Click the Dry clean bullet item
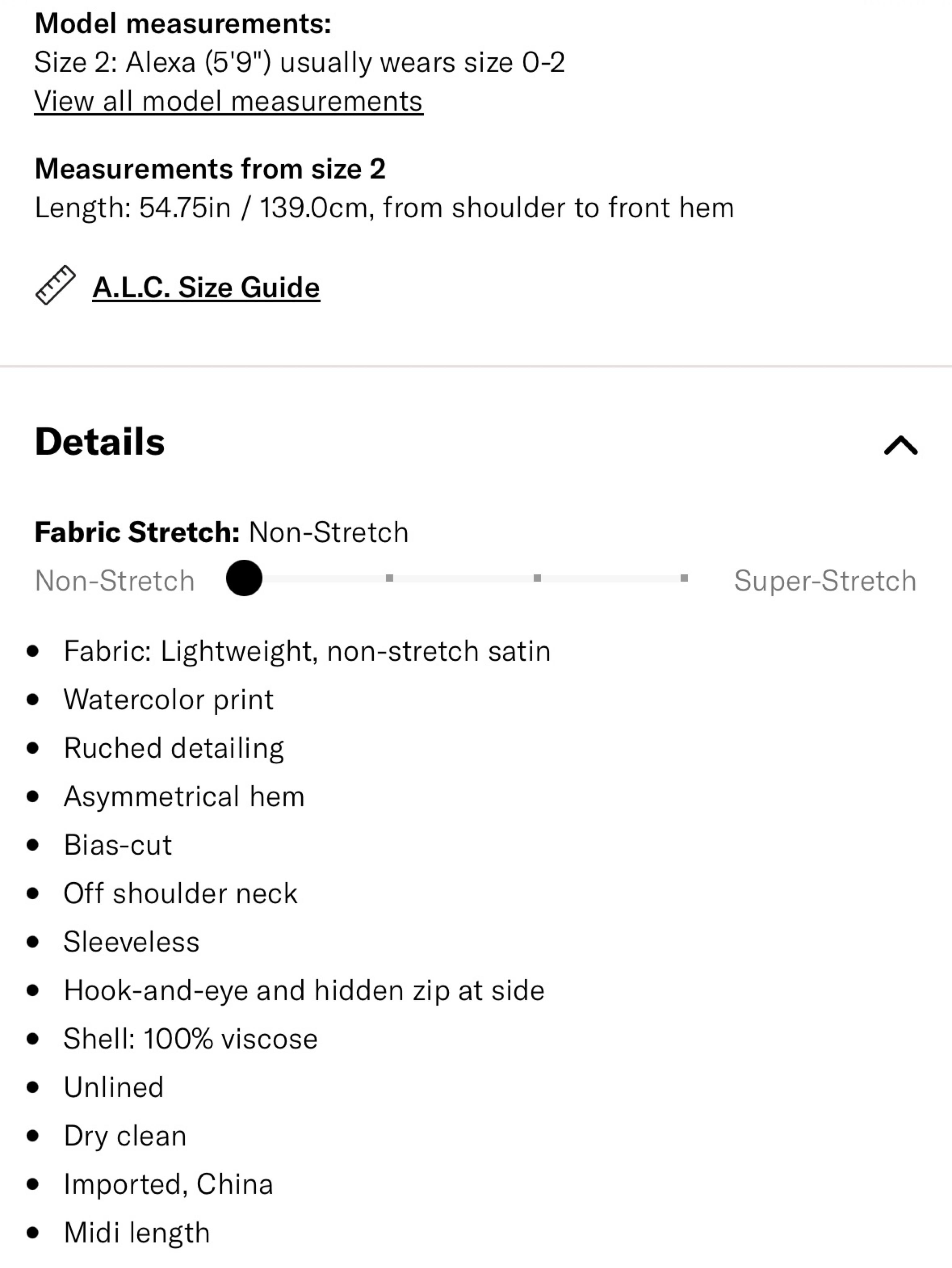 pyautogui.click(x=125, y=1136)
